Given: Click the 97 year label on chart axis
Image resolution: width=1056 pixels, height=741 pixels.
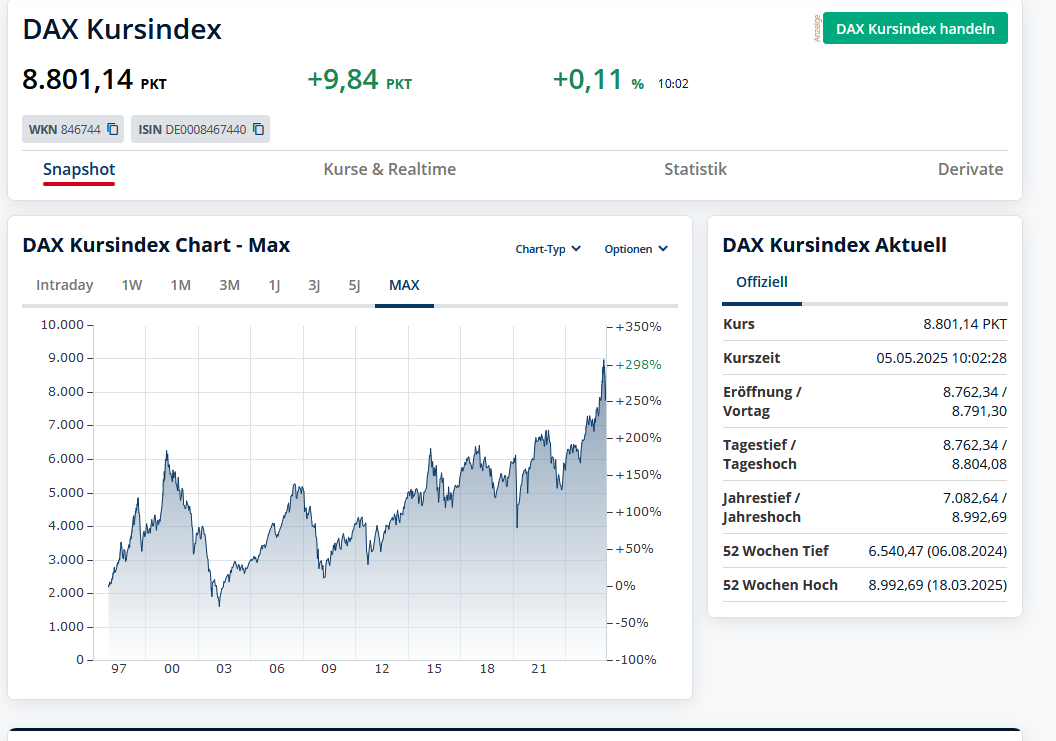Looking at the screenshot, I should [119, 668].
